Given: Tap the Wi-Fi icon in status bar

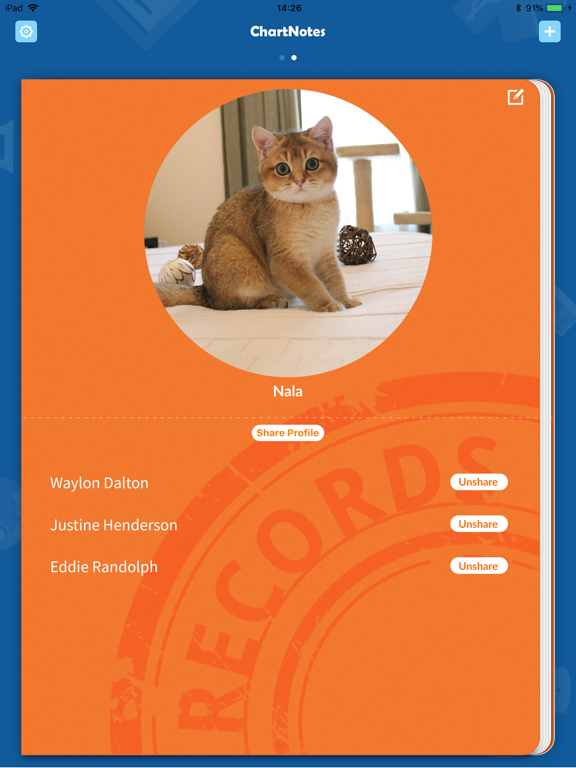Looking at the screenshot, I should point(33,8).
